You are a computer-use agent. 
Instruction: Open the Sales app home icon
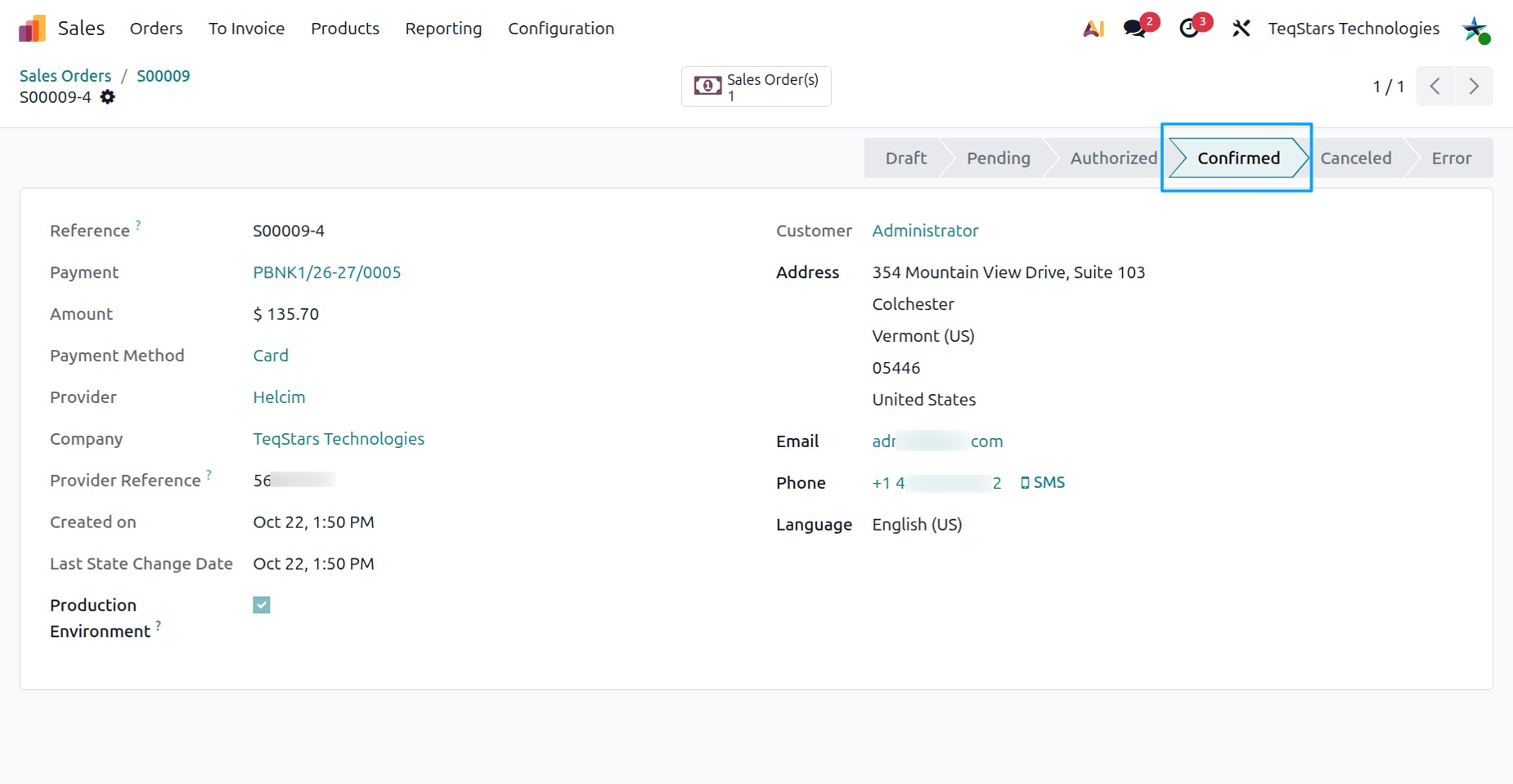point(32,29)
